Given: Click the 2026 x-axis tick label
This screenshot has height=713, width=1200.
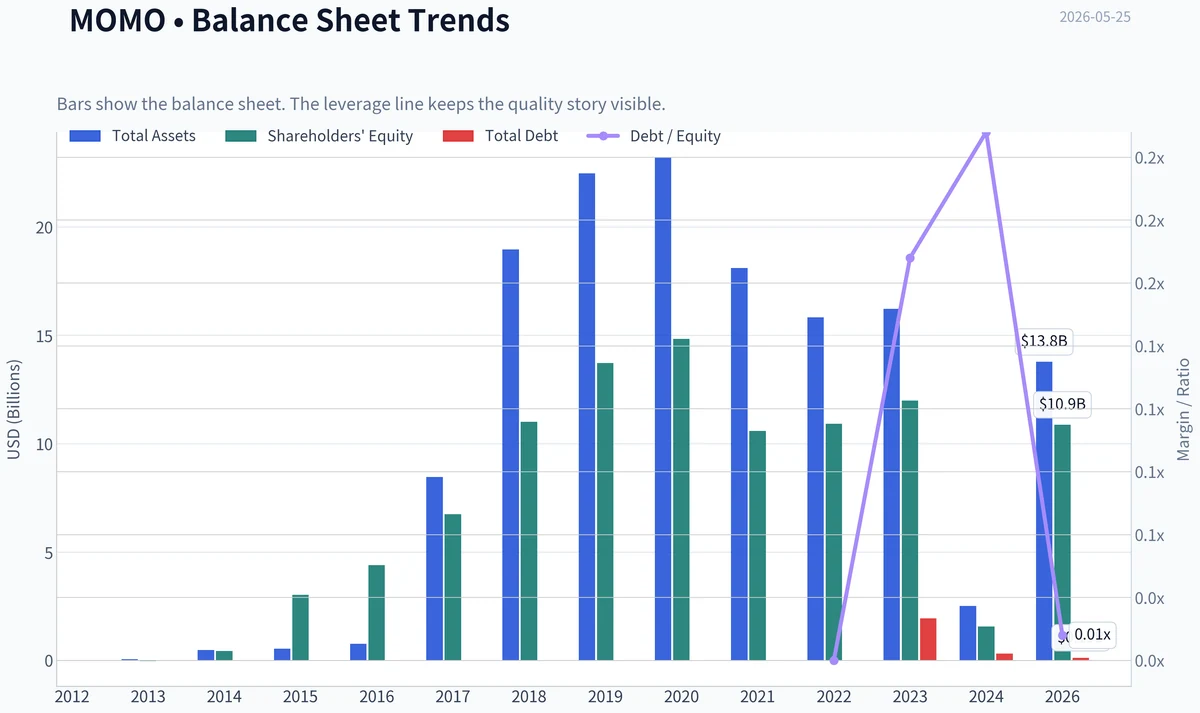Looking at the screenshot, I should [1062, 696].
